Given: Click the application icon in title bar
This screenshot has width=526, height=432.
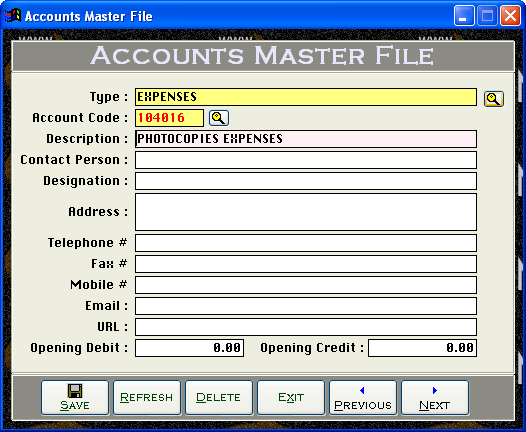Looking at the screenshot, I should pyautogui.click(x=13, y=15).
